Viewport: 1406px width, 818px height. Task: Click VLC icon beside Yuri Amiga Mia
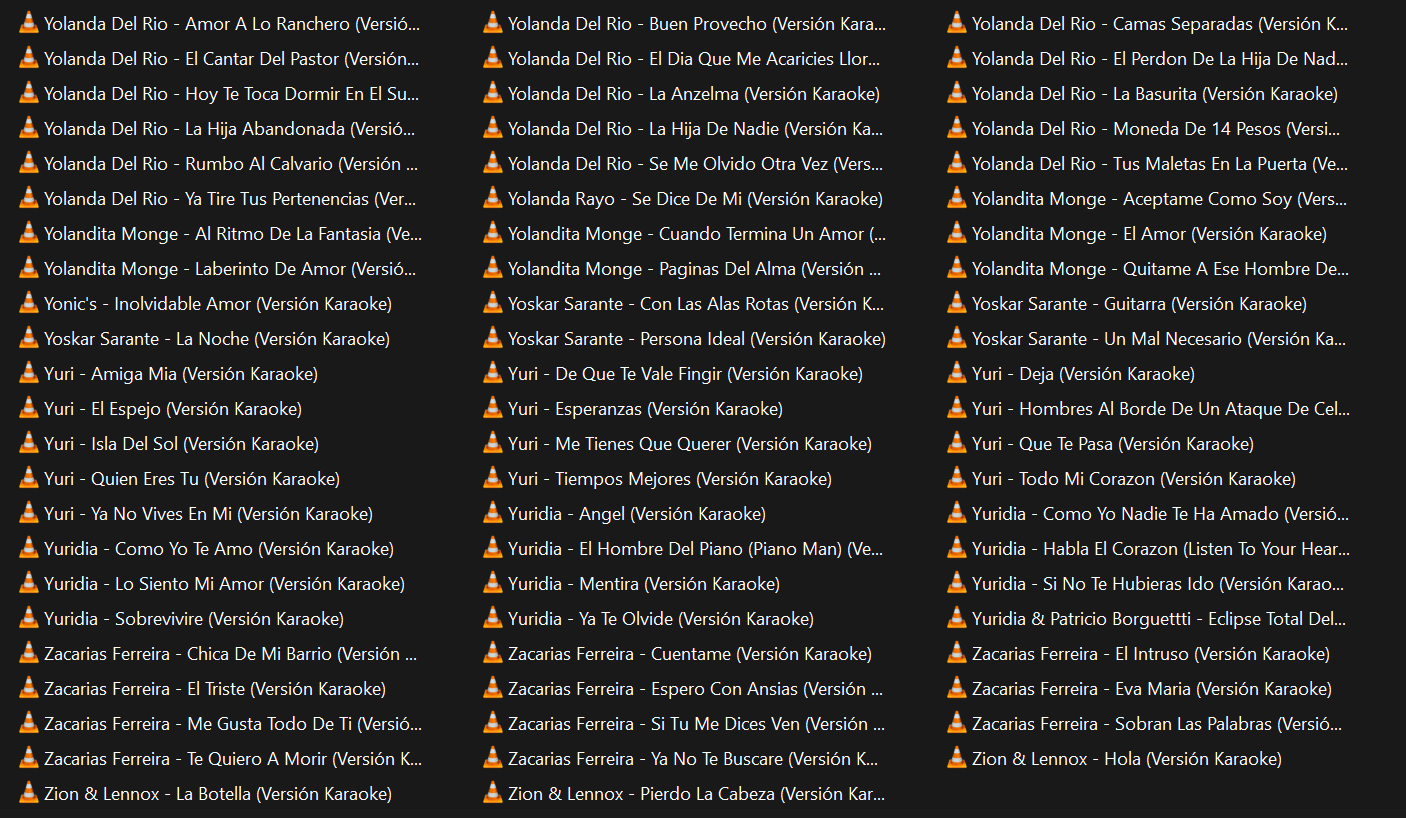(x=29, y=373)
